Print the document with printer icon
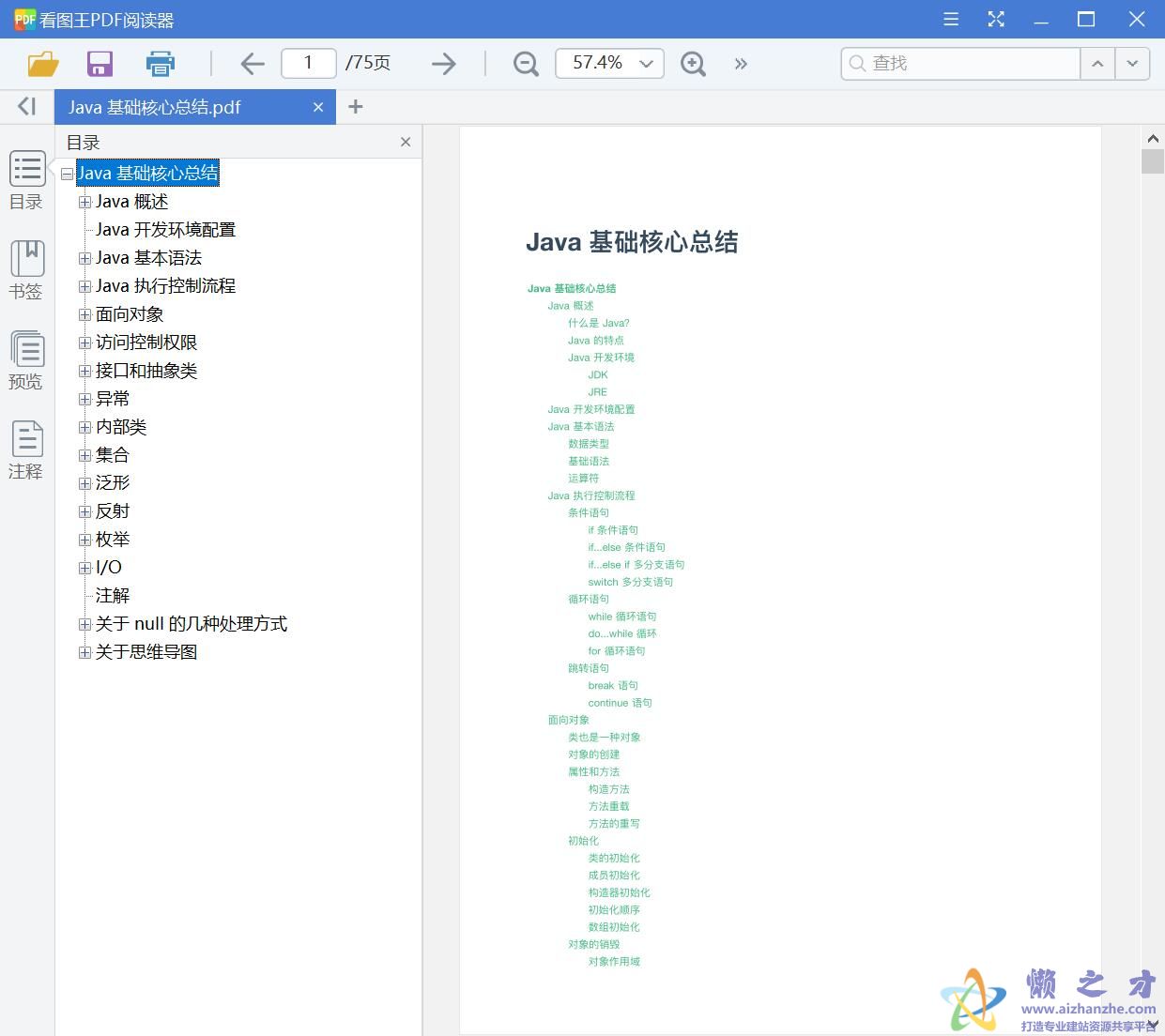The image size is (1165, 1036). click(160, 64)
